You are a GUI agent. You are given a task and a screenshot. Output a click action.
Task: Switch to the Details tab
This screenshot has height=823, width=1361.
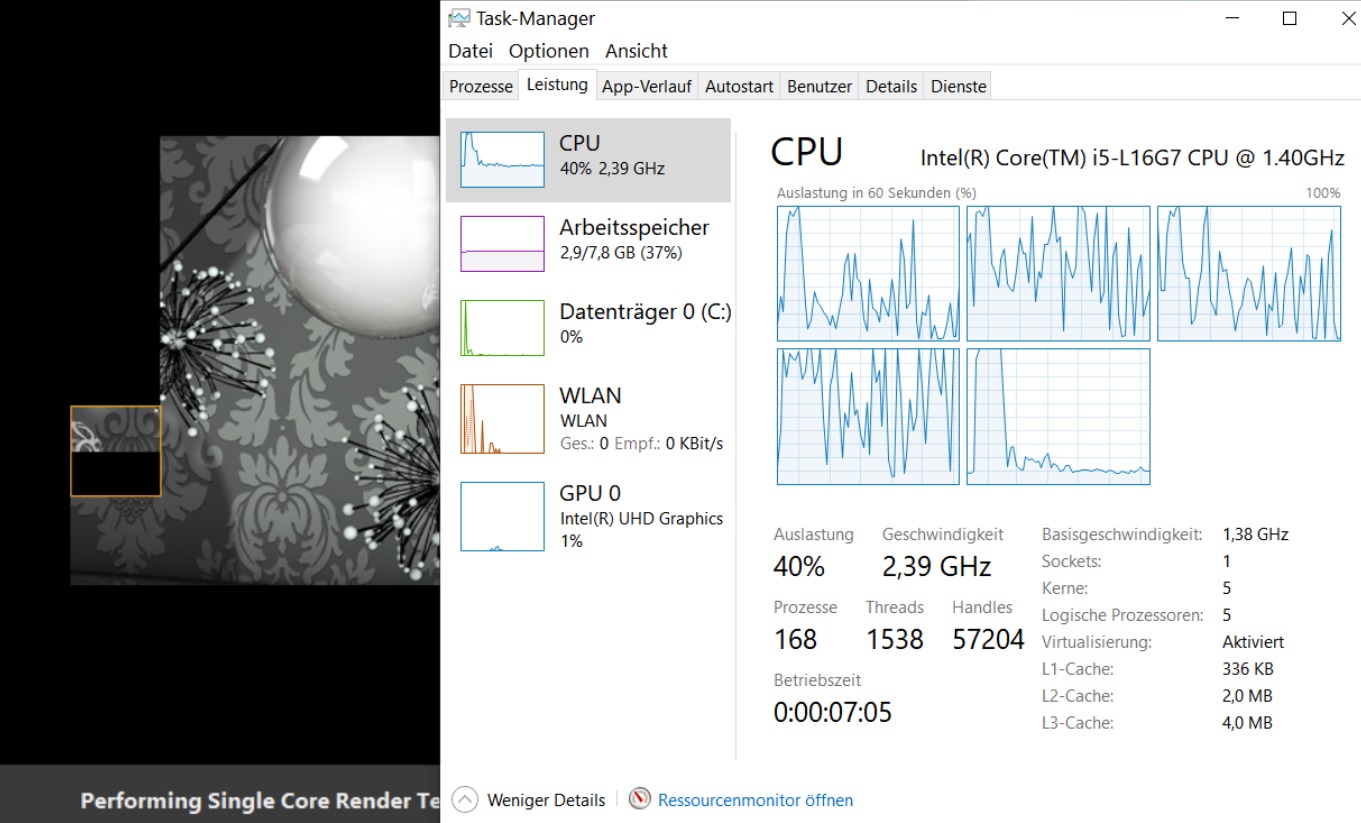point(890,86)
